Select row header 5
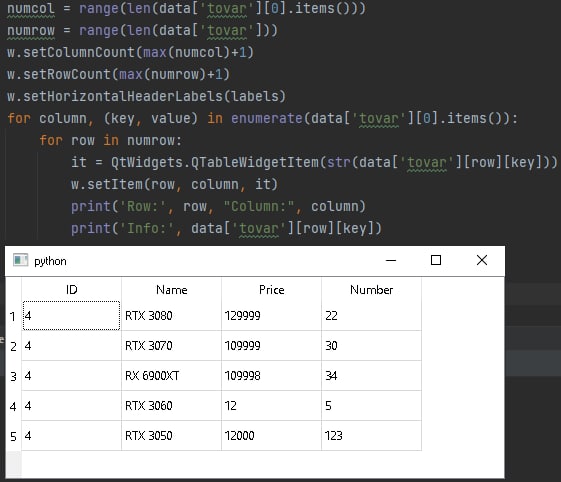Image resolution: width=561 pixels, height=482 pixels. [14, 436]
